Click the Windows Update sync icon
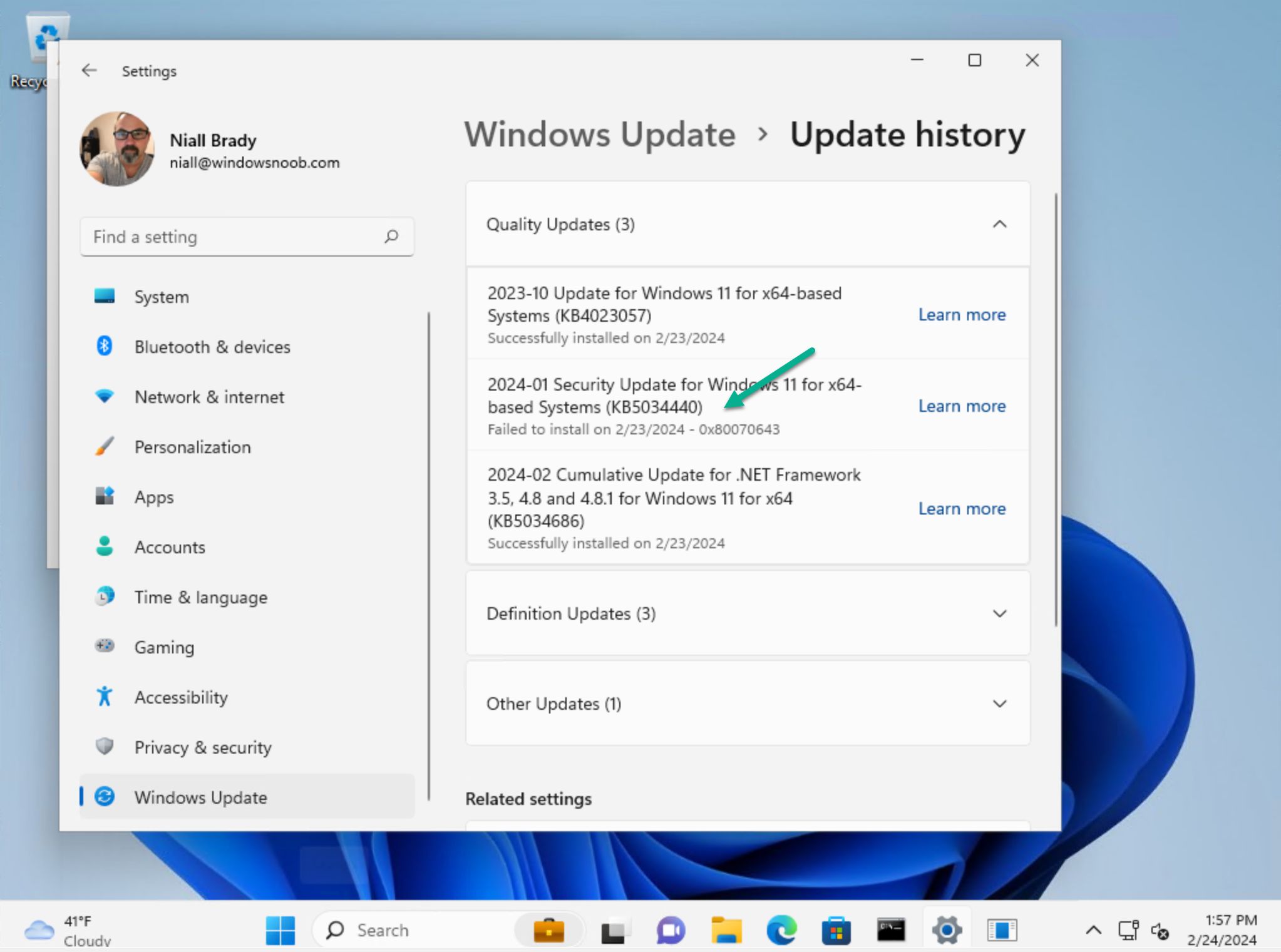Screen dimensions: 1281x952 (105, 796)
